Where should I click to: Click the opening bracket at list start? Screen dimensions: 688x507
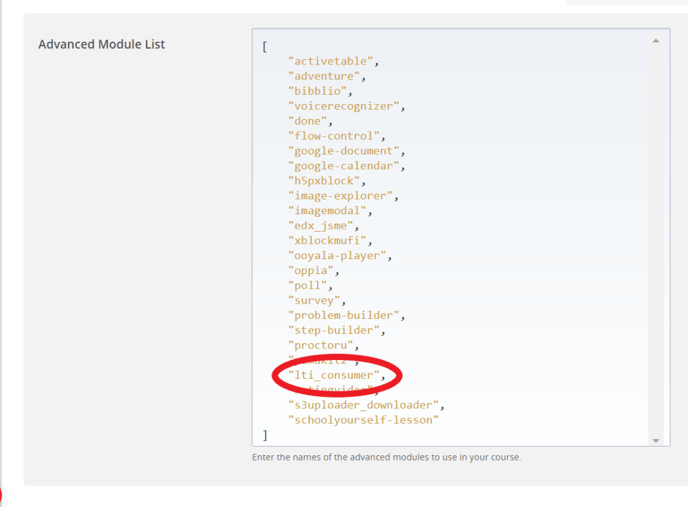[x=265, y=47]
